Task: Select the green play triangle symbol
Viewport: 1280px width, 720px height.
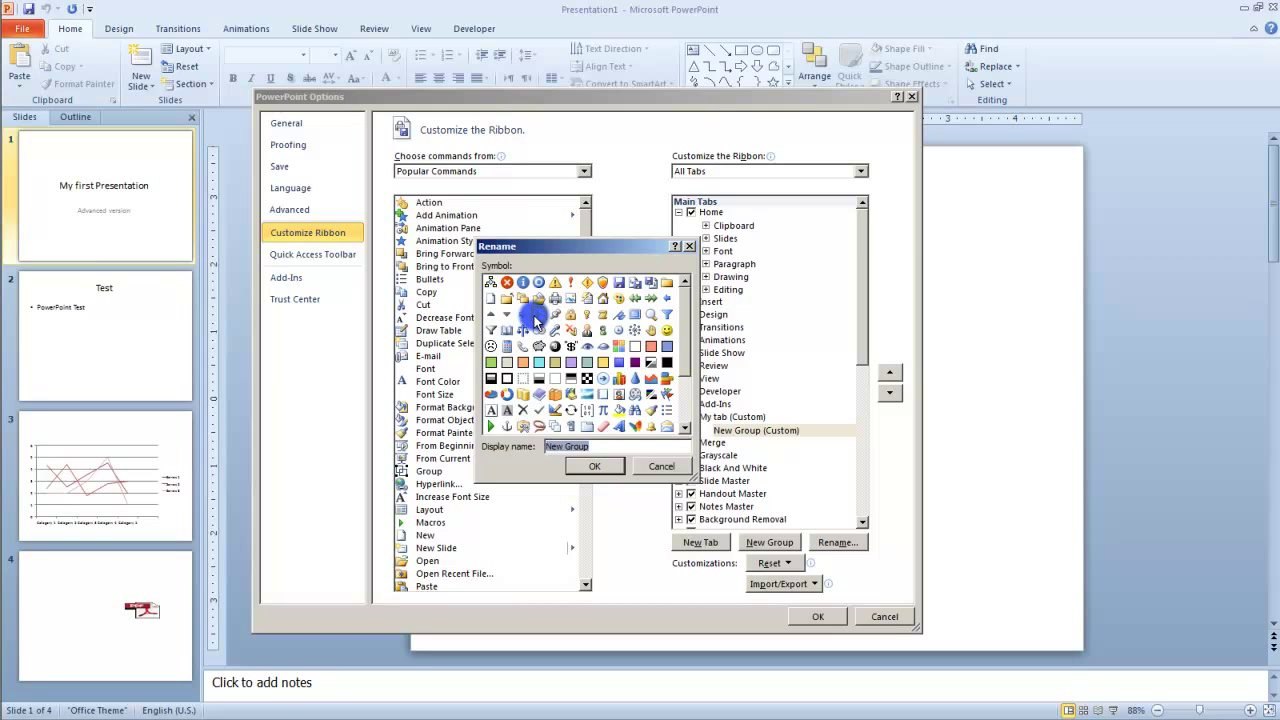Action: (491, 426)
